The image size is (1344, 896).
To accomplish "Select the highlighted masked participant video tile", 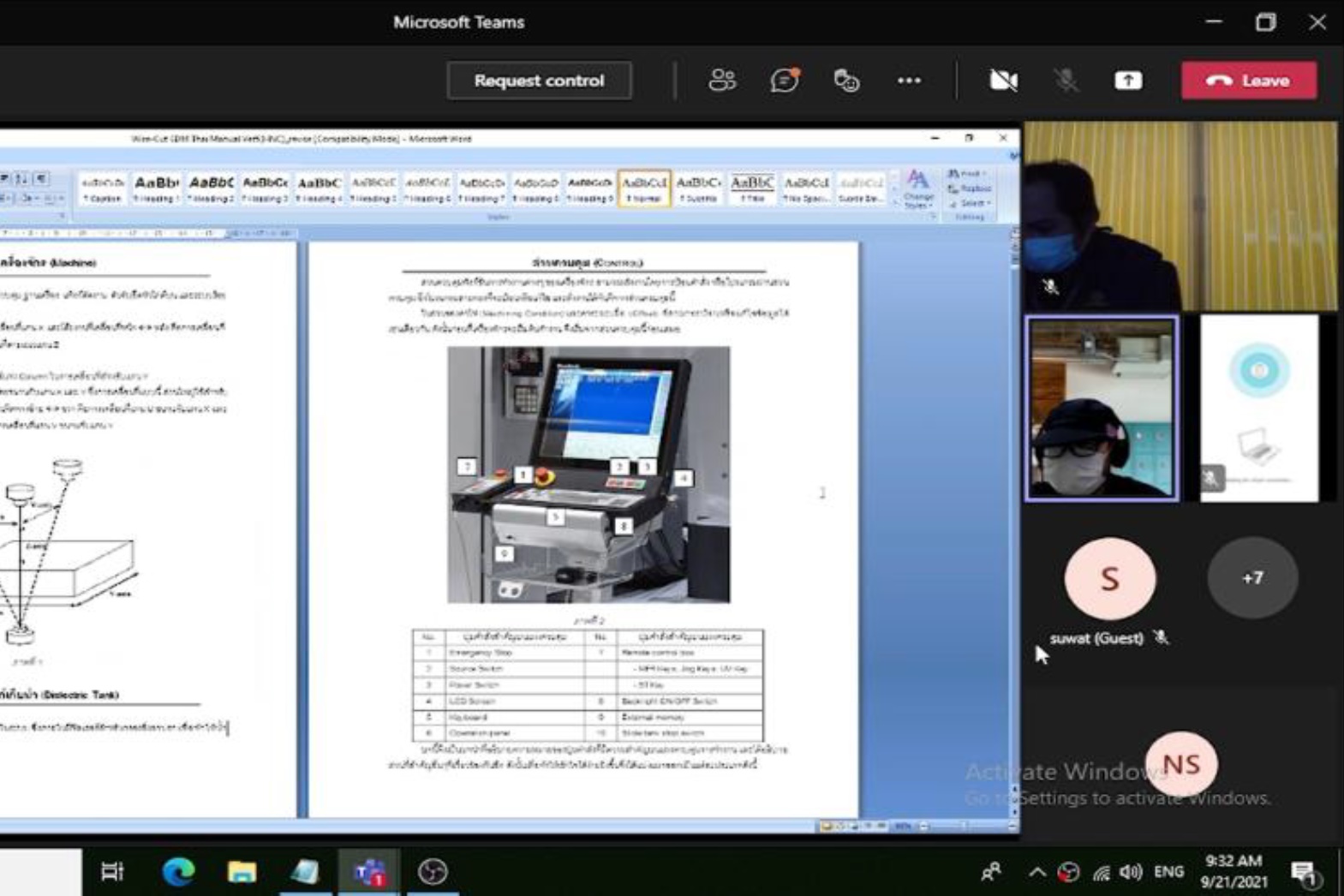I will 1102,408.
